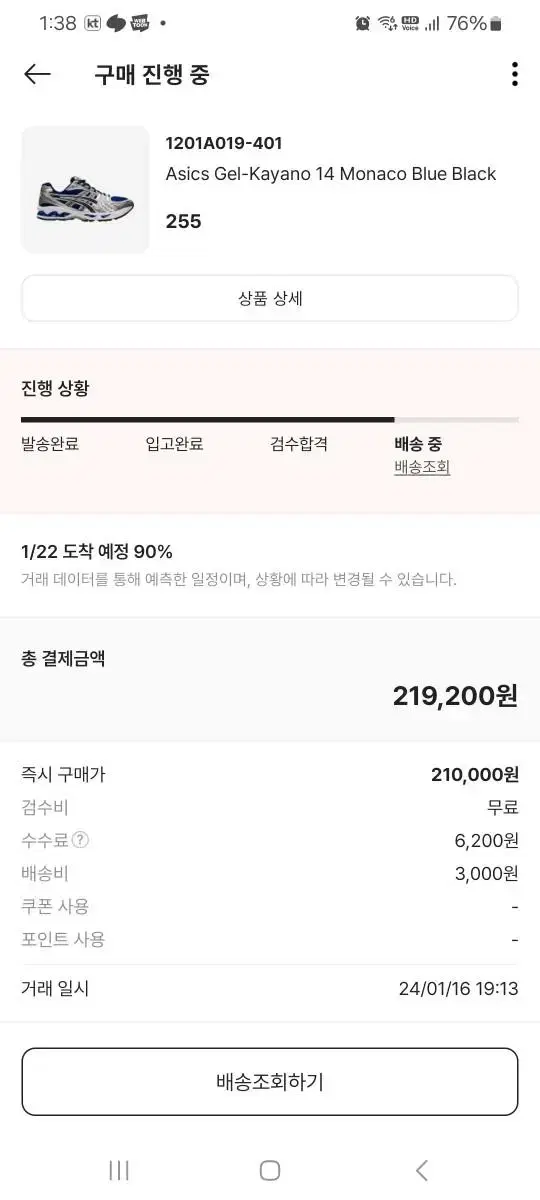Screen dimensions: 540x1200
Task: Click the 상품 상세 button
Action: [x=270, y=298]
